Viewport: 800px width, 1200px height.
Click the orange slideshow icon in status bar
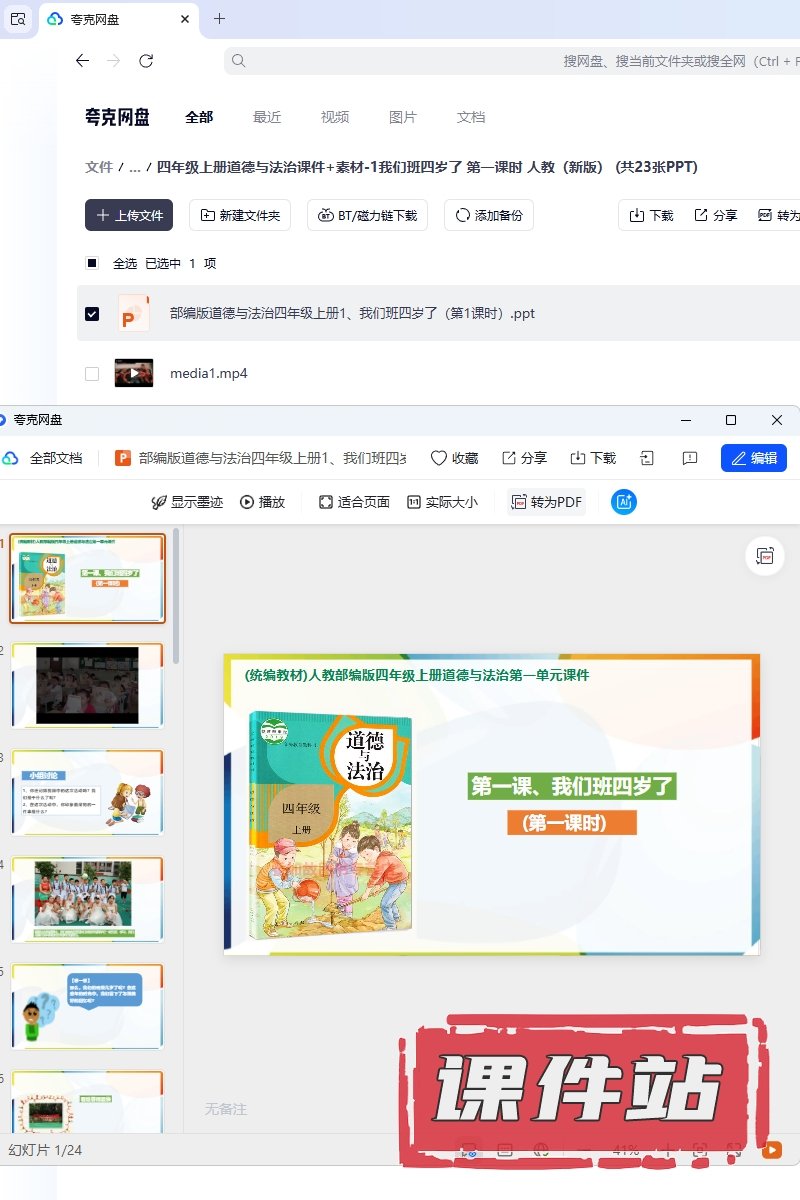point(772,1150)
